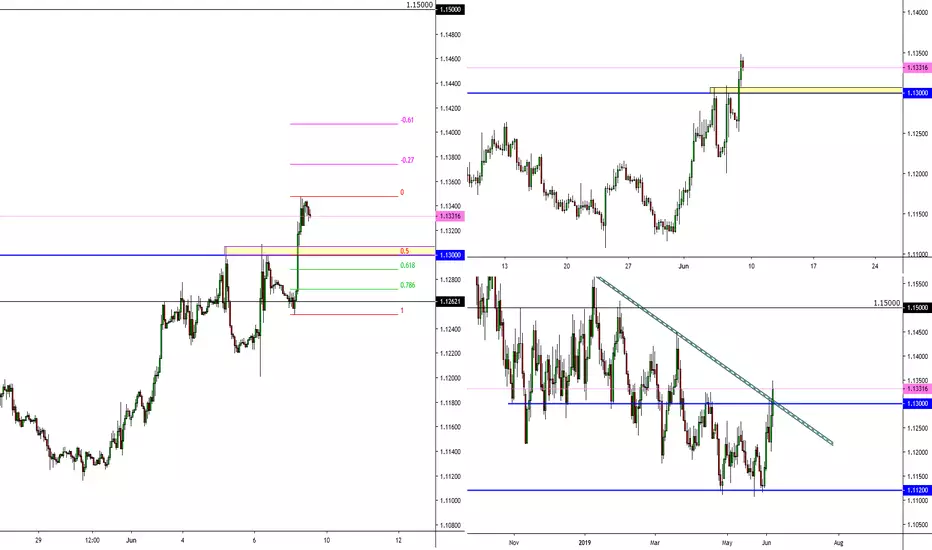Click the 1.14400 price axis tick
The height and width of the screenshot is (550, 932).
[451, 84]
